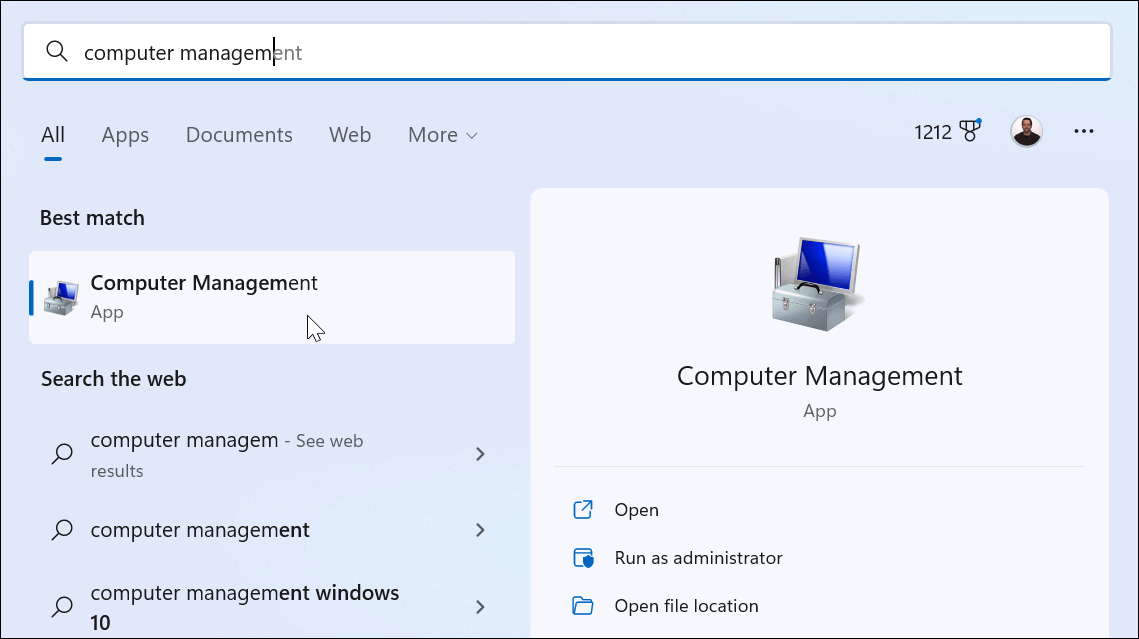
Task: Click Run as administrator
Action: [697, 558]
